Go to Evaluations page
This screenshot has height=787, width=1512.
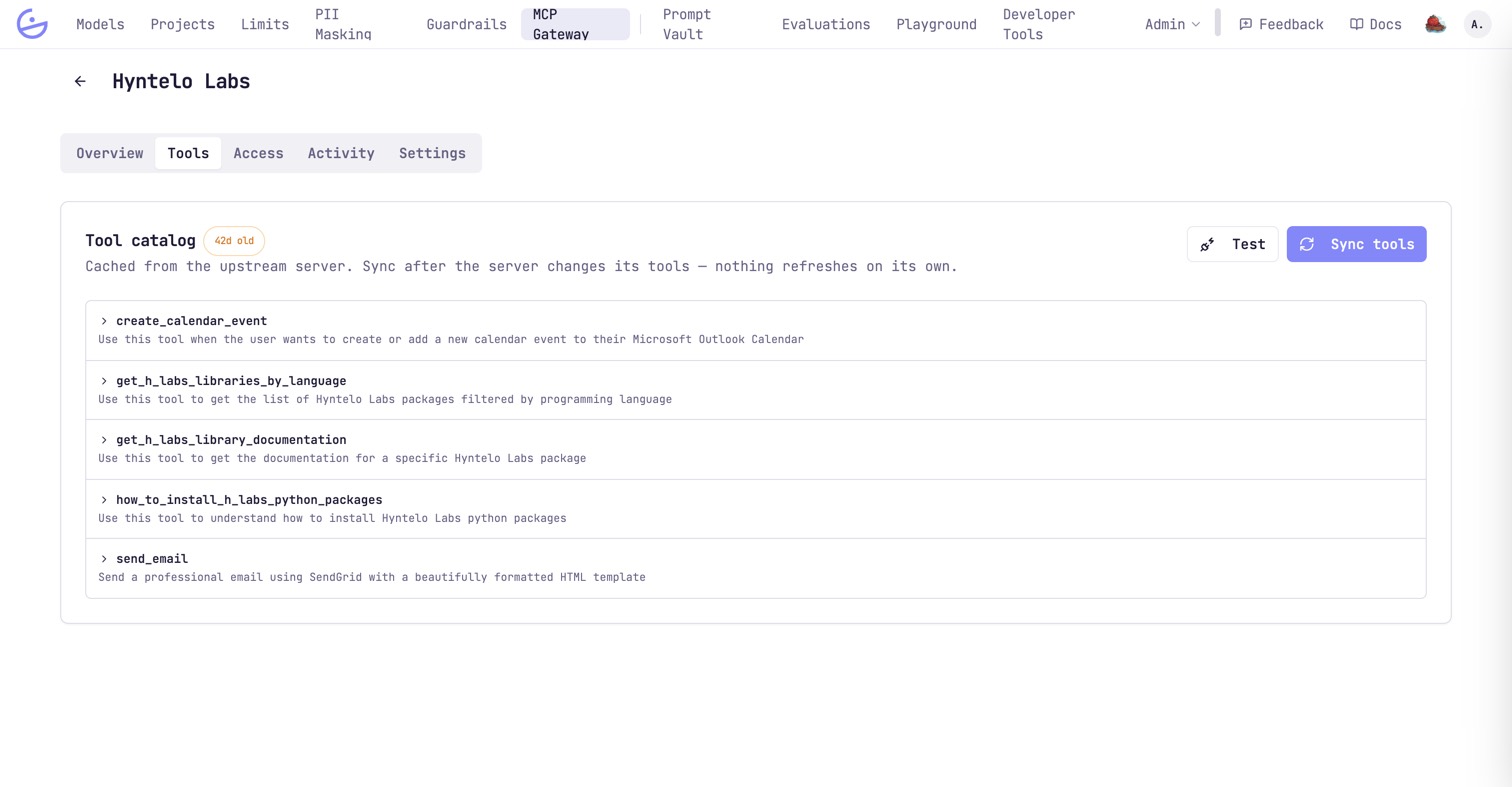tap(826, 24)
